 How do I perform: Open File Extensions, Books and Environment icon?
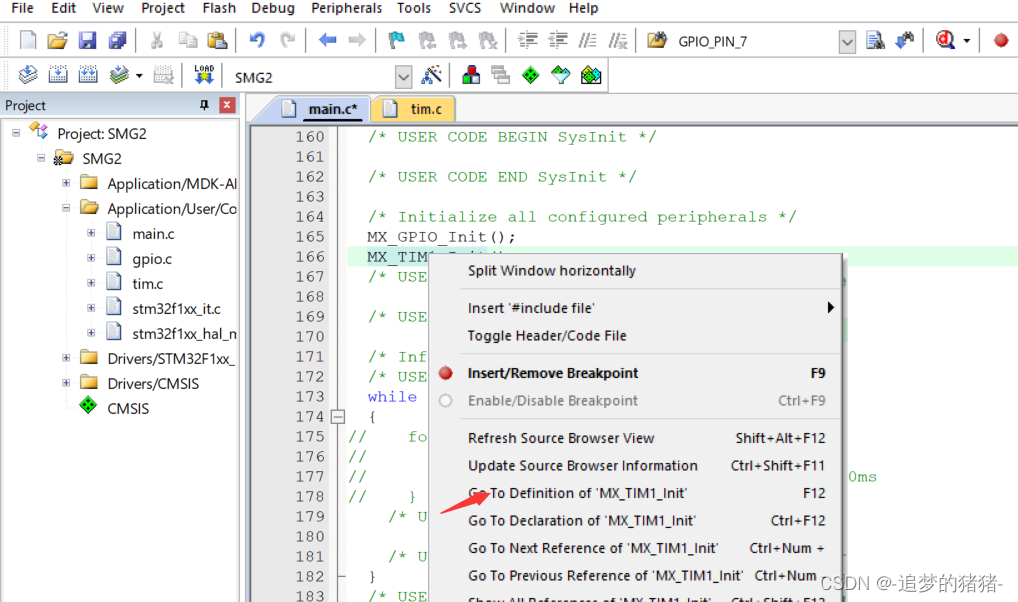pos(471,75)
